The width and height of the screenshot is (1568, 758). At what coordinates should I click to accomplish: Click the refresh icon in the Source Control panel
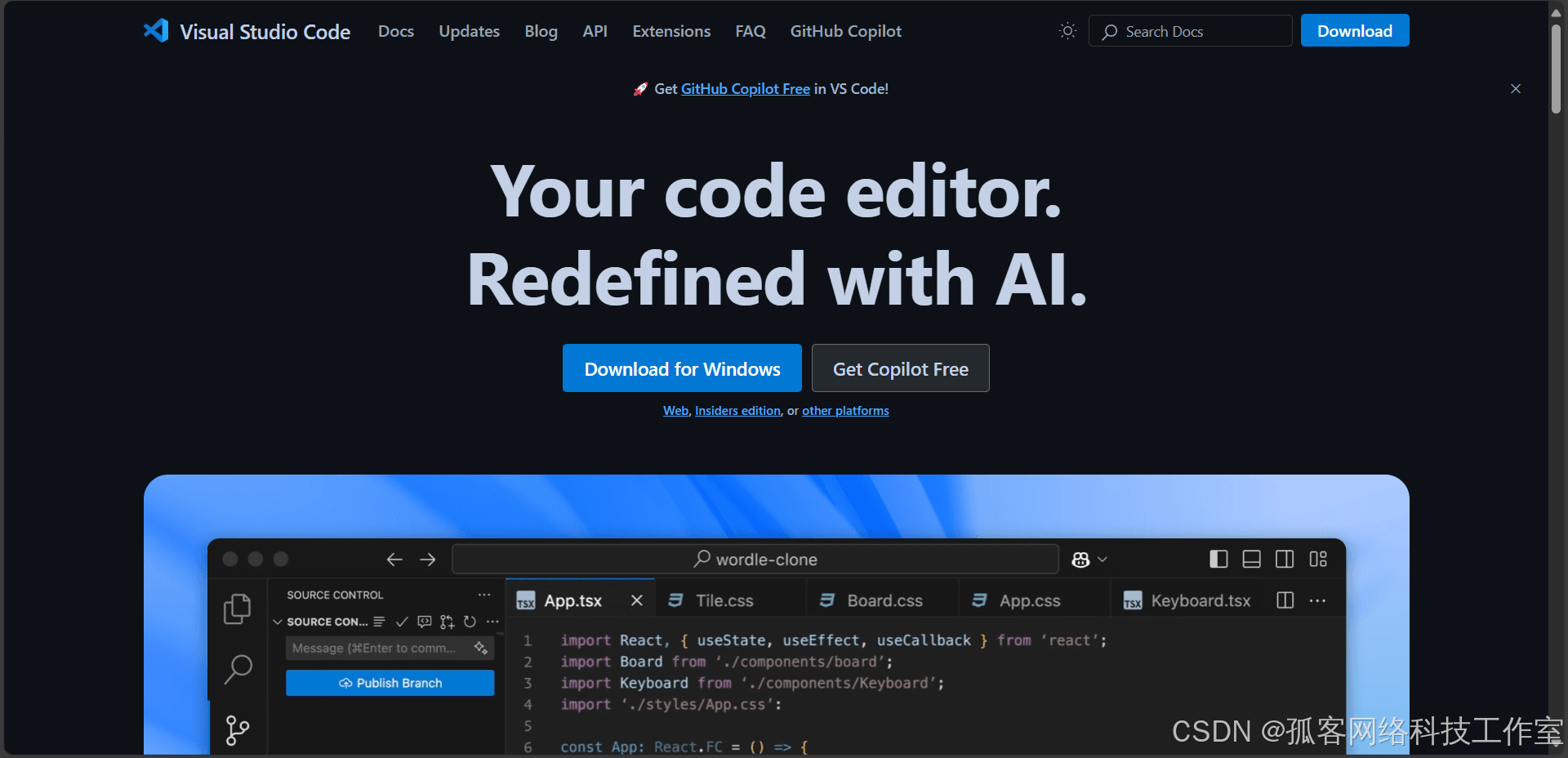(x=470, y=622)
